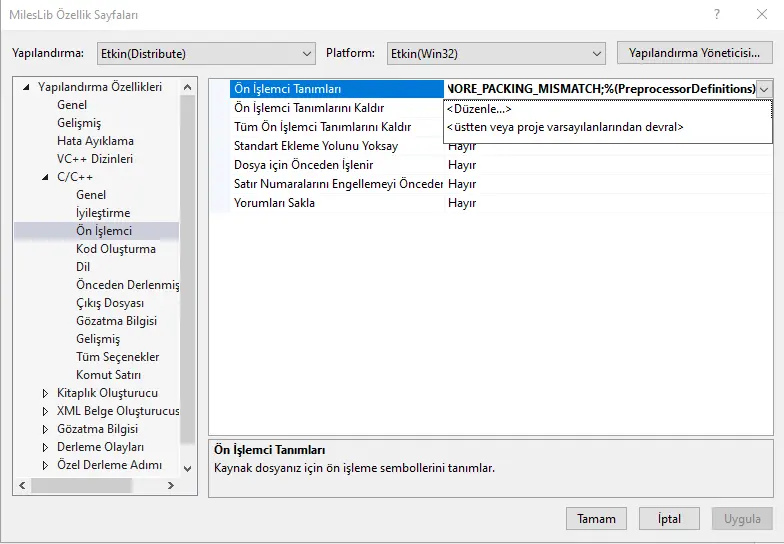Viewport: 784px width, 544px height.
Task: Collapse the C/C++ tree node
Action: (45, 177)
